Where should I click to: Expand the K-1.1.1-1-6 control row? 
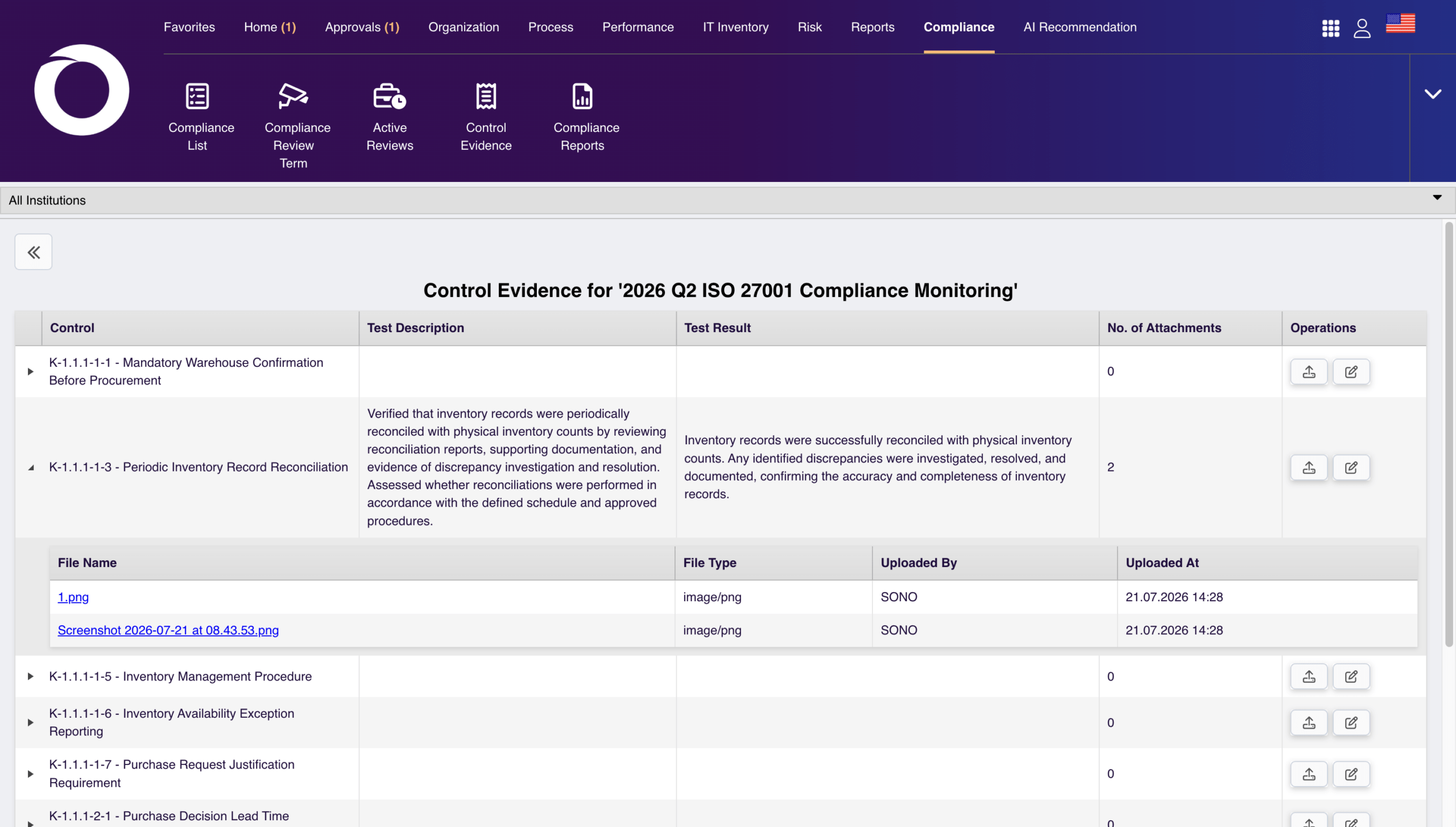click(31, 722)
